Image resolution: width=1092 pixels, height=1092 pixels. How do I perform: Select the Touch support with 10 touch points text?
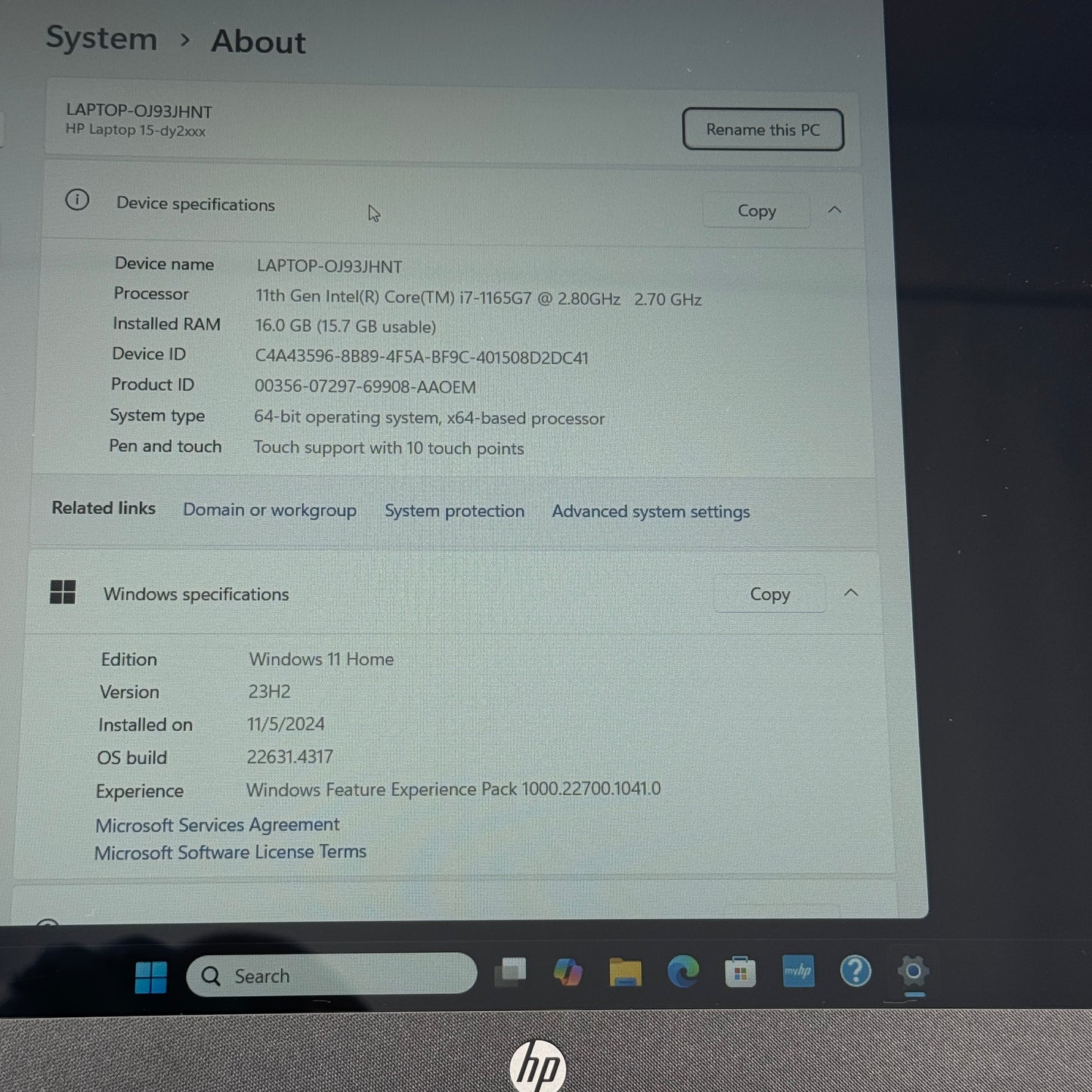(388, 448)
